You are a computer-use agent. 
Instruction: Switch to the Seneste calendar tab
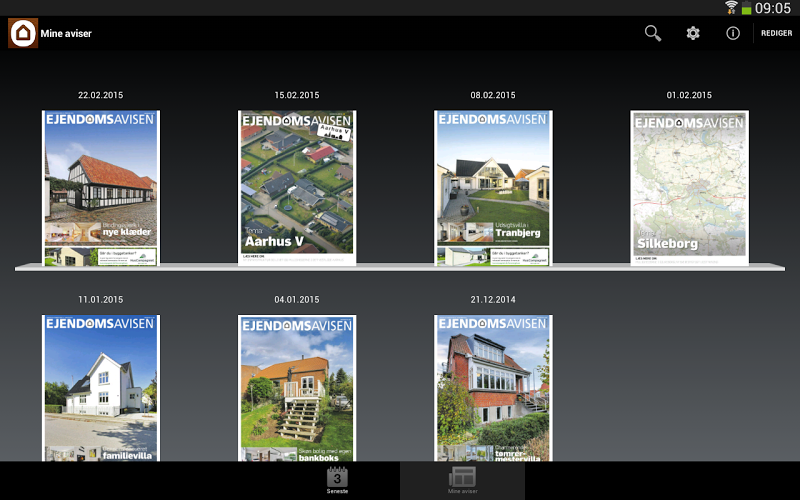coord(337,480)
